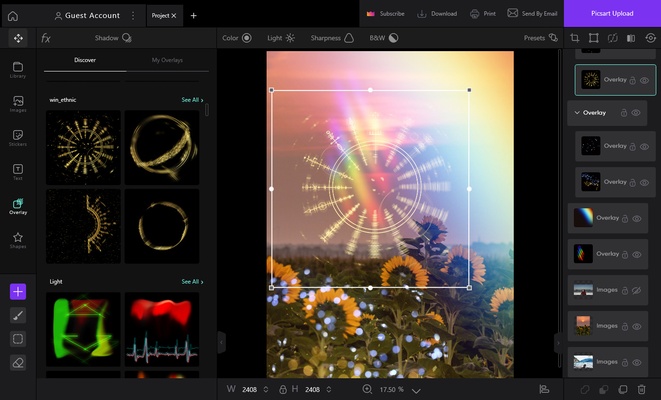Select the Frame resize tool
The height and width of the screenshot is (400, 661).
coord(594,38)
